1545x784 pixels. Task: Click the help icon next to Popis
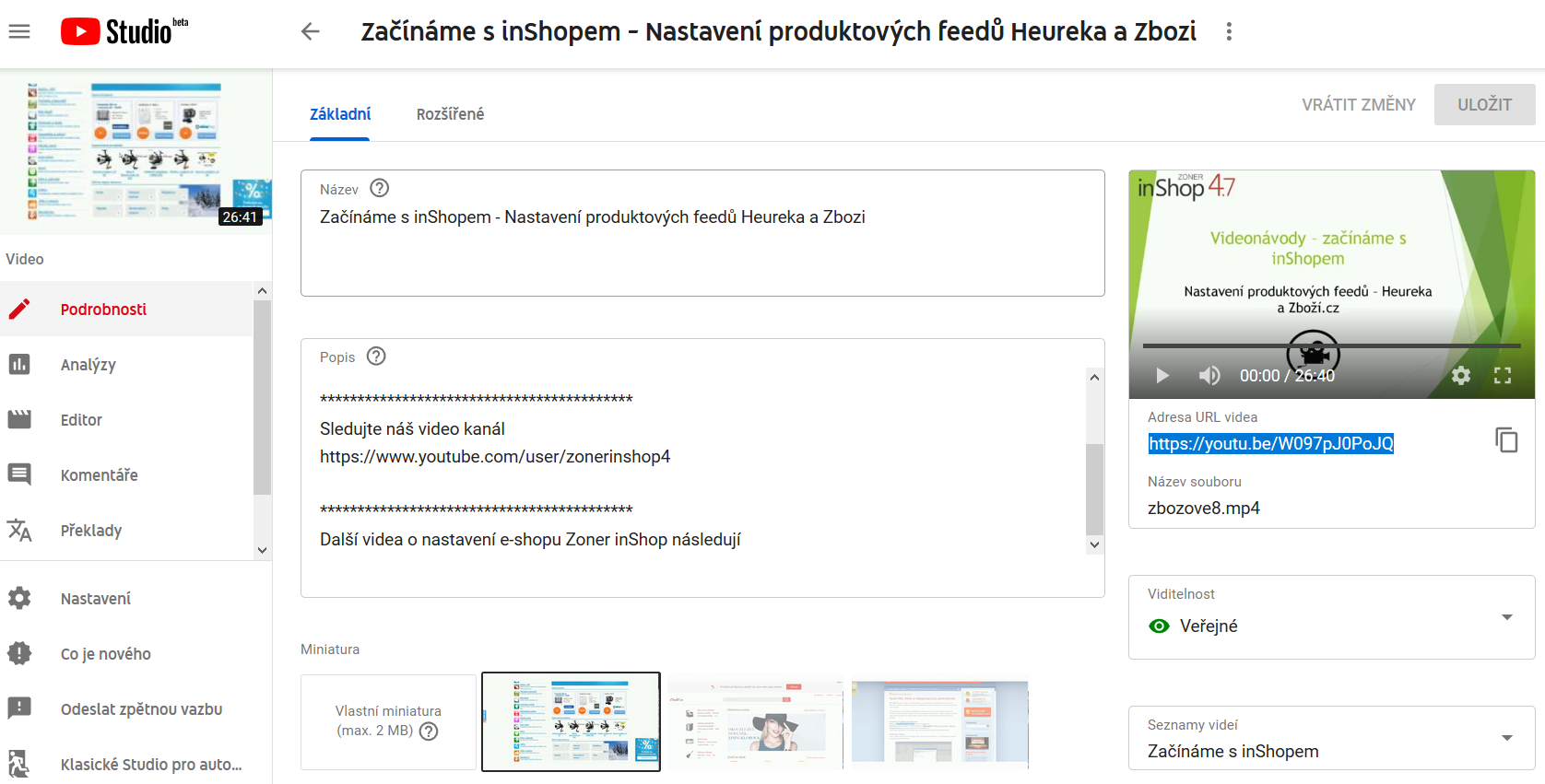pyautogui.click(x=376, y=357)
